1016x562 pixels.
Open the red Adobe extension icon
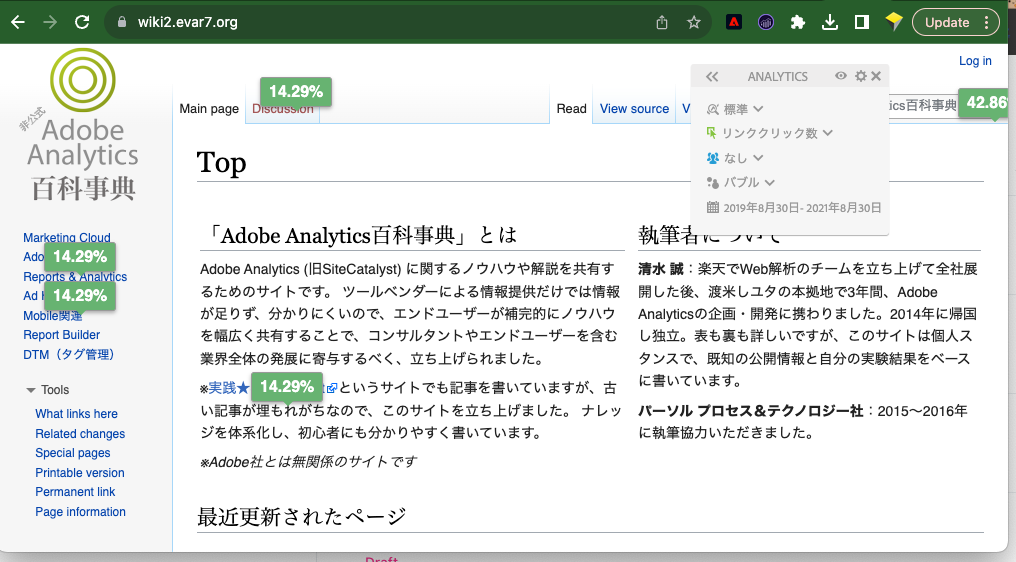(x=733, y=23)
